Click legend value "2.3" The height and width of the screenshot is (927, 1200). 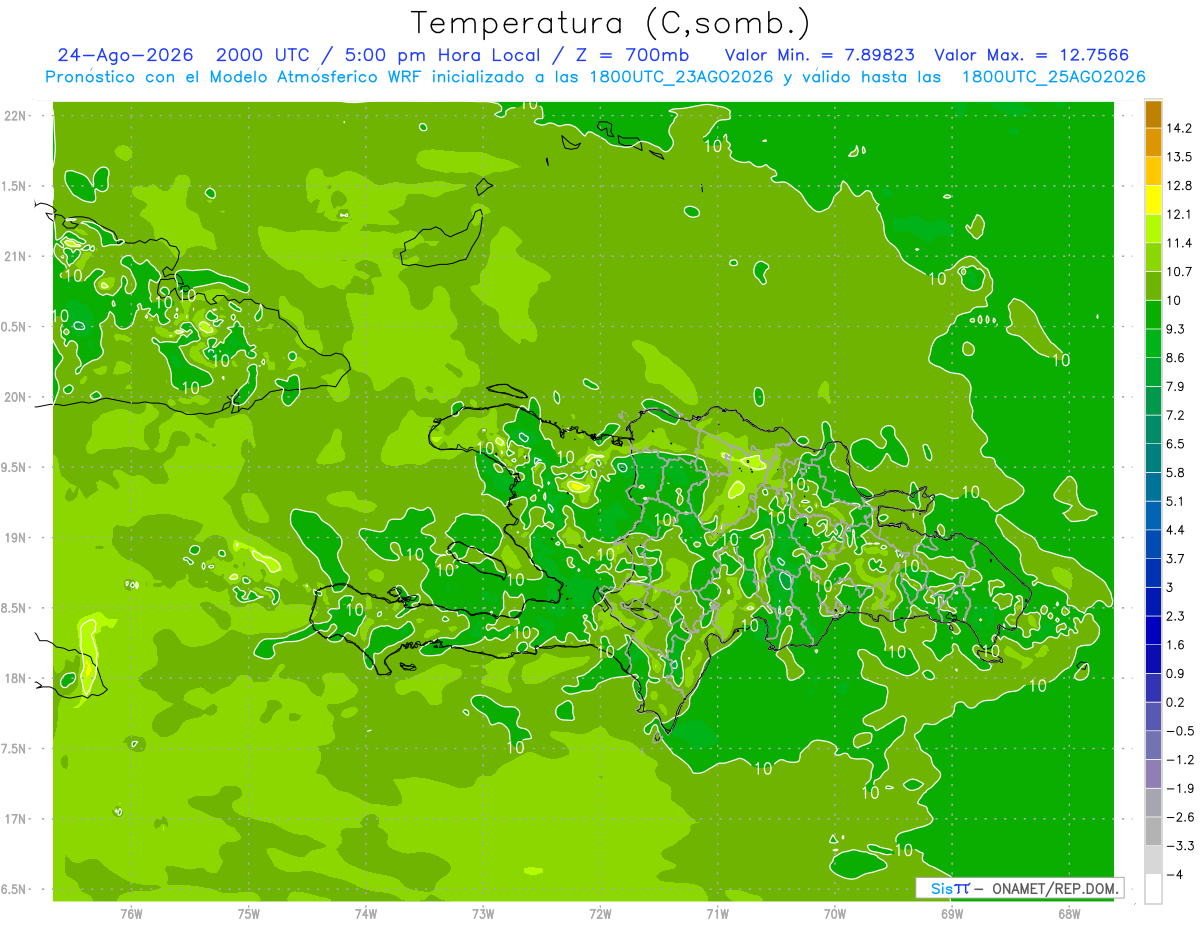point(1176,616)
